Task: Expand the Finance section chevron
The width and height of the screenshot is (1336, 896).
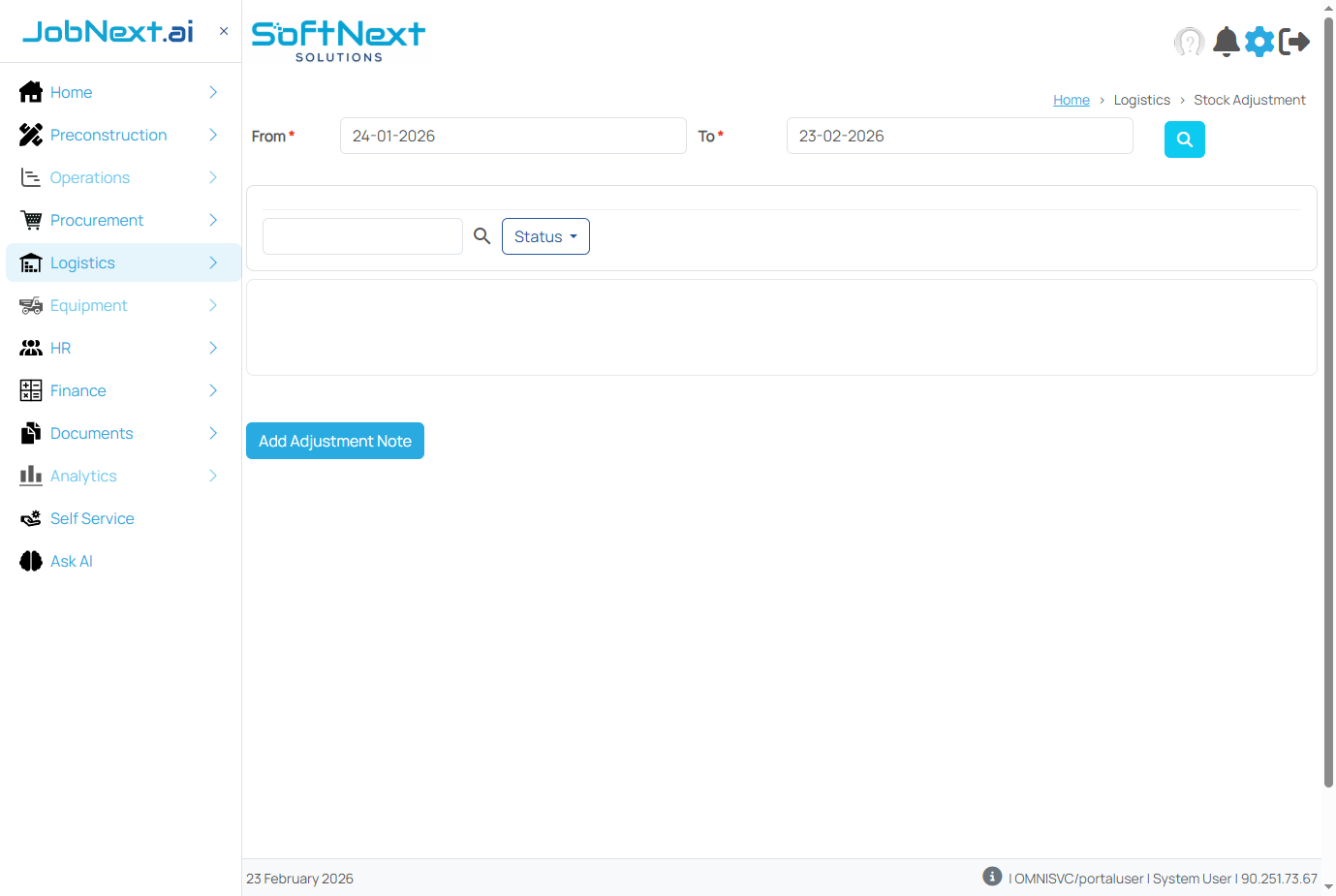Action: 212,390
